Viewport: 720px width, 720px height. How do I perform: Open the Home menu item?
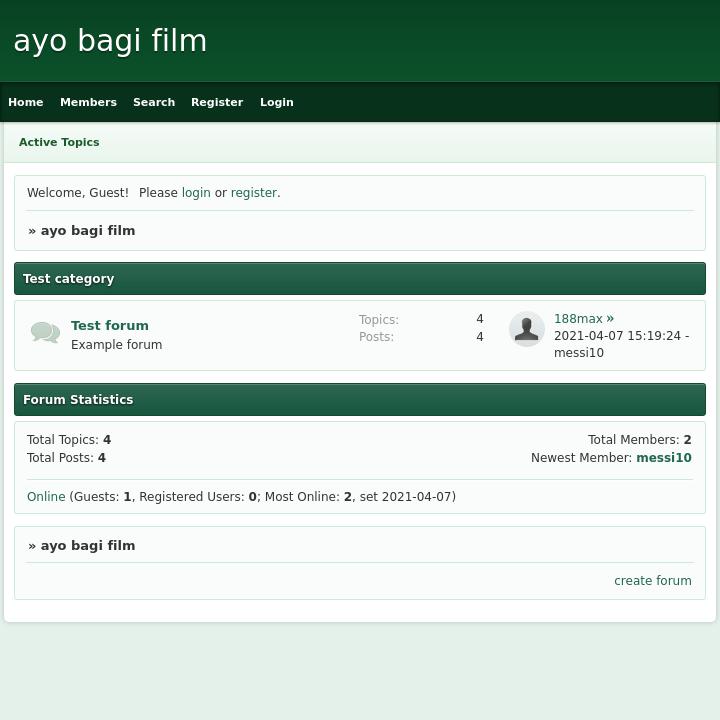pos(26,102)
